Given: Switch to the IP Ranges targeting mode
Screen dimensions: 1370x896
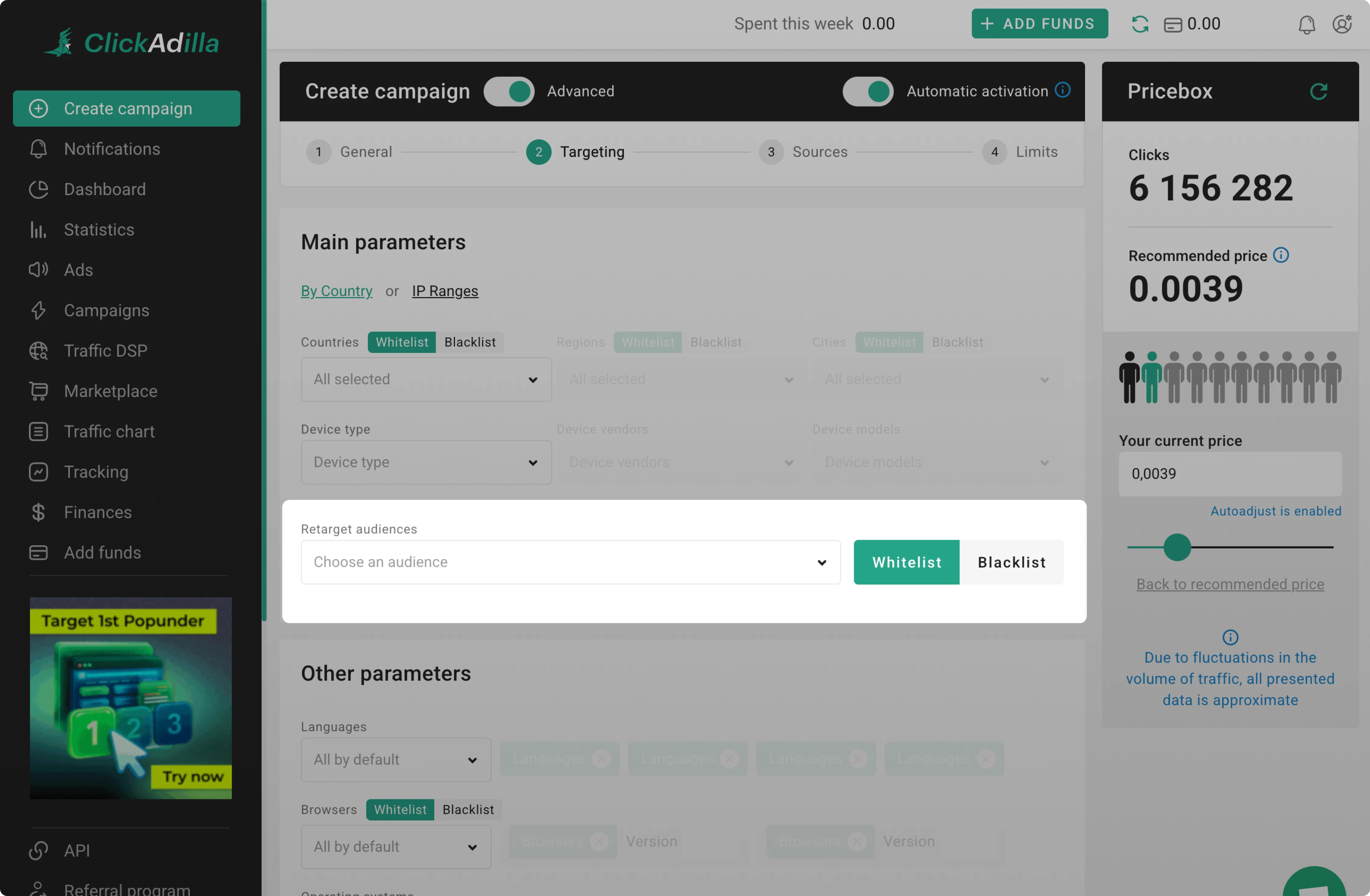Looking at the screenshot, I should 444,291.
